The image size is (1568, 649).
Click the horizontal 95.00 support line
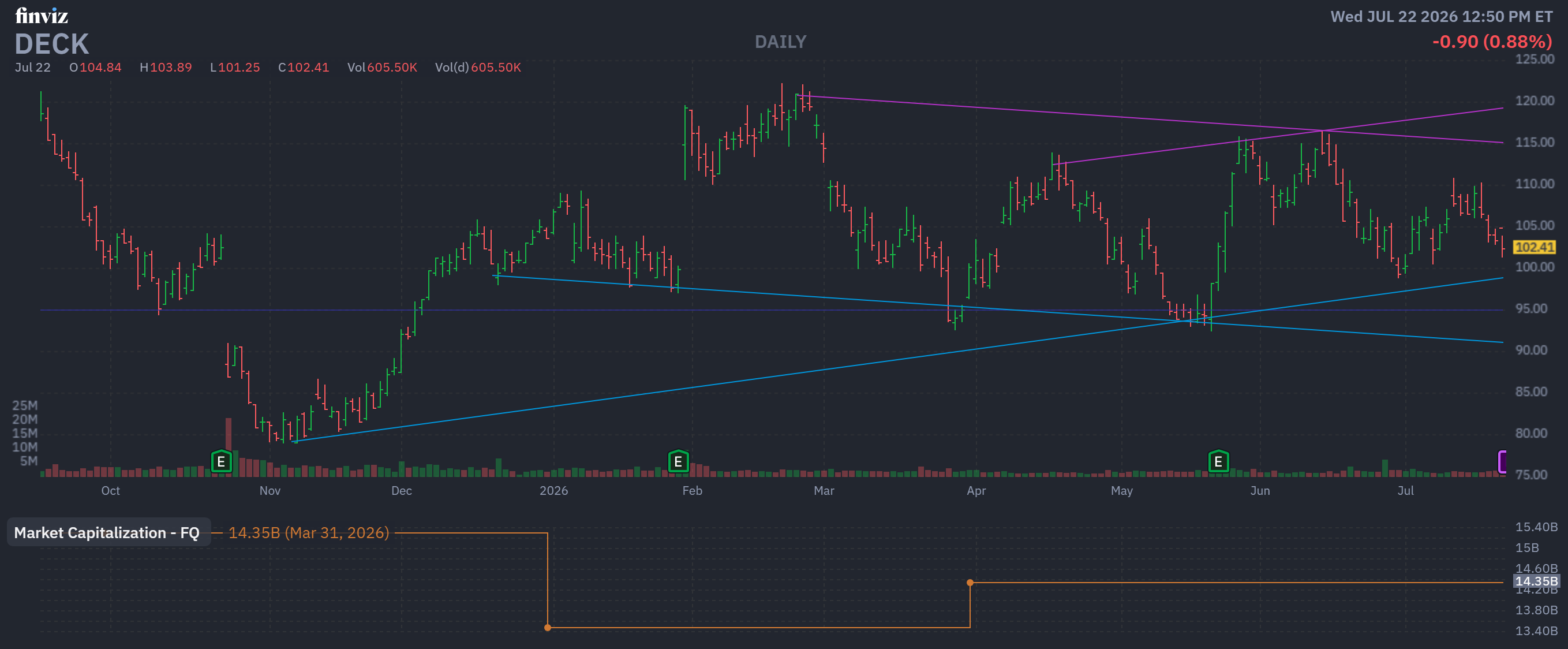771,311
